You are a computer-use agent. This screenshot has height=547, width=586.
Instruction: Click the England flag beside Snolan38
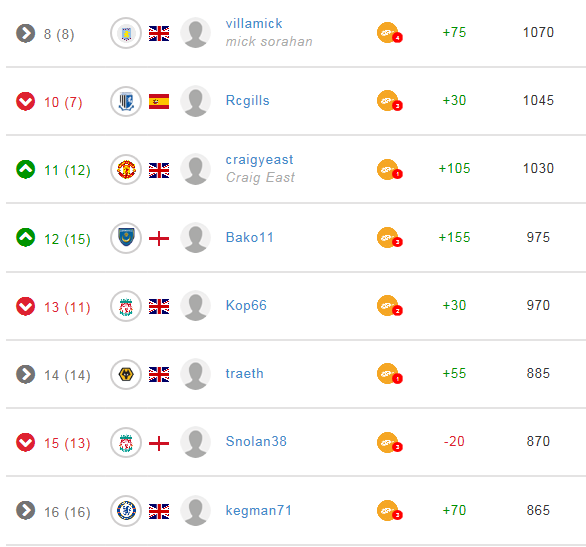point(159,444)
